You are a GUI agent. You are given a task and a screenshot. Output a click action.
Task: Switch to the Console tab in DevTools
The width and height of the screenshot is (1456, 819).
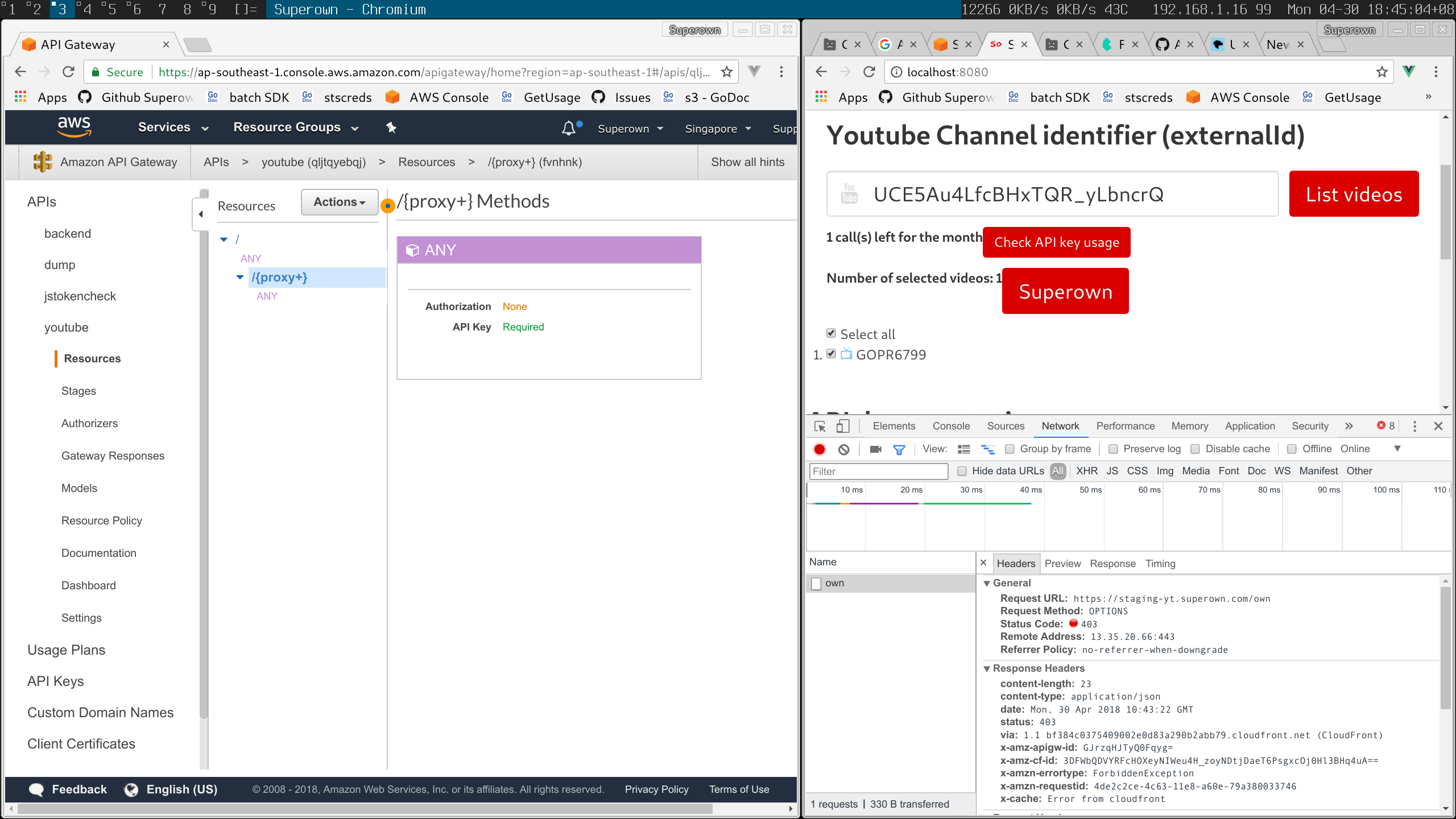951,426
